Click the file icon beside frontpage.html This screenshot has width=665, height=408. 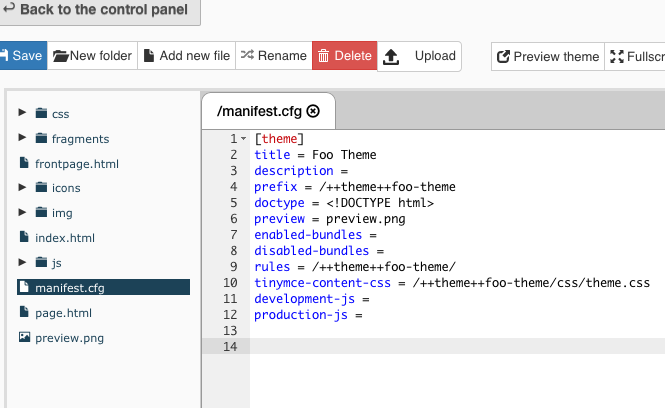(24, 162)
